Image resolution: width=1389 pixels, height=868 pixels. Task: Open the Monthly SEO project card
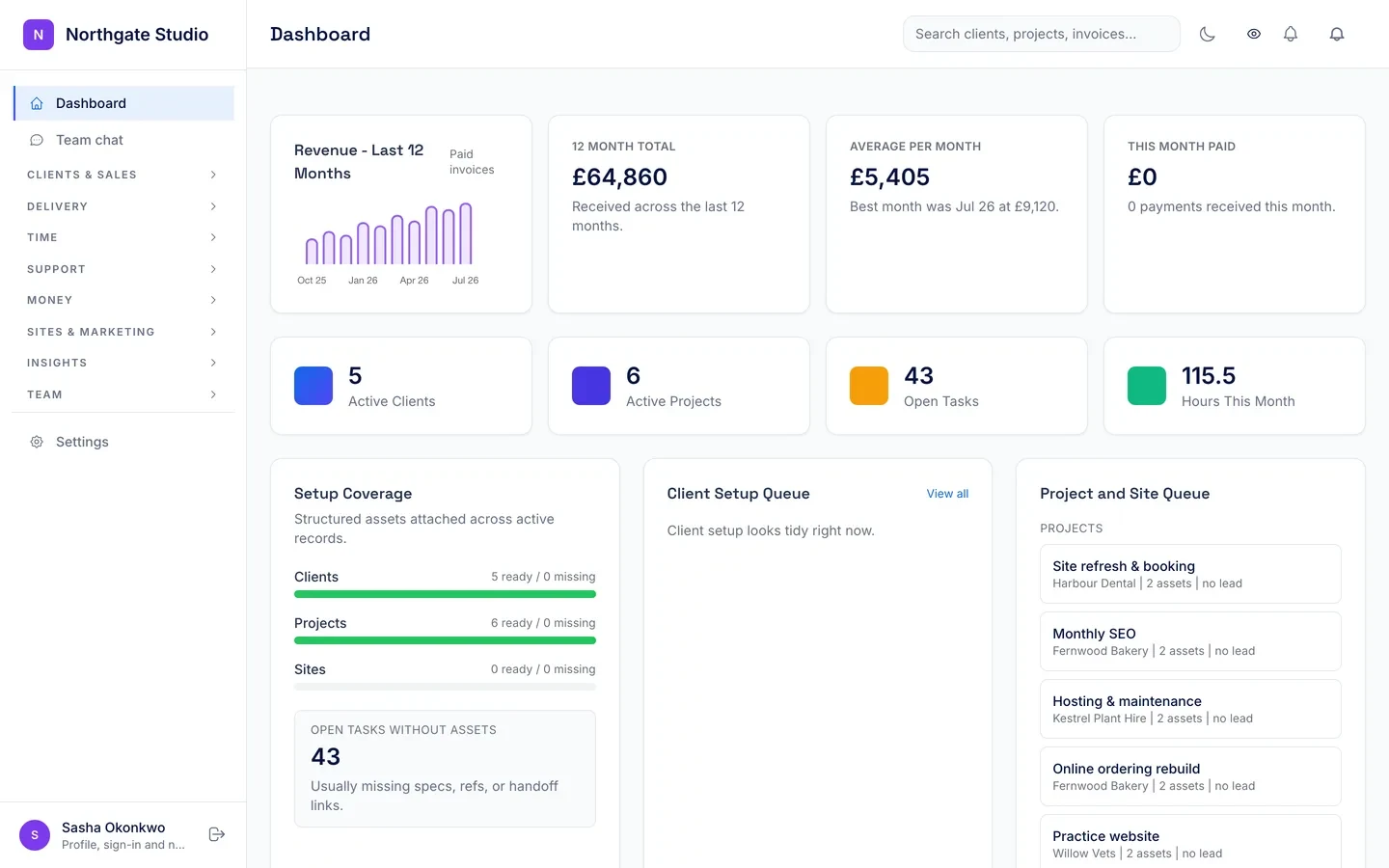[1190, 641]
